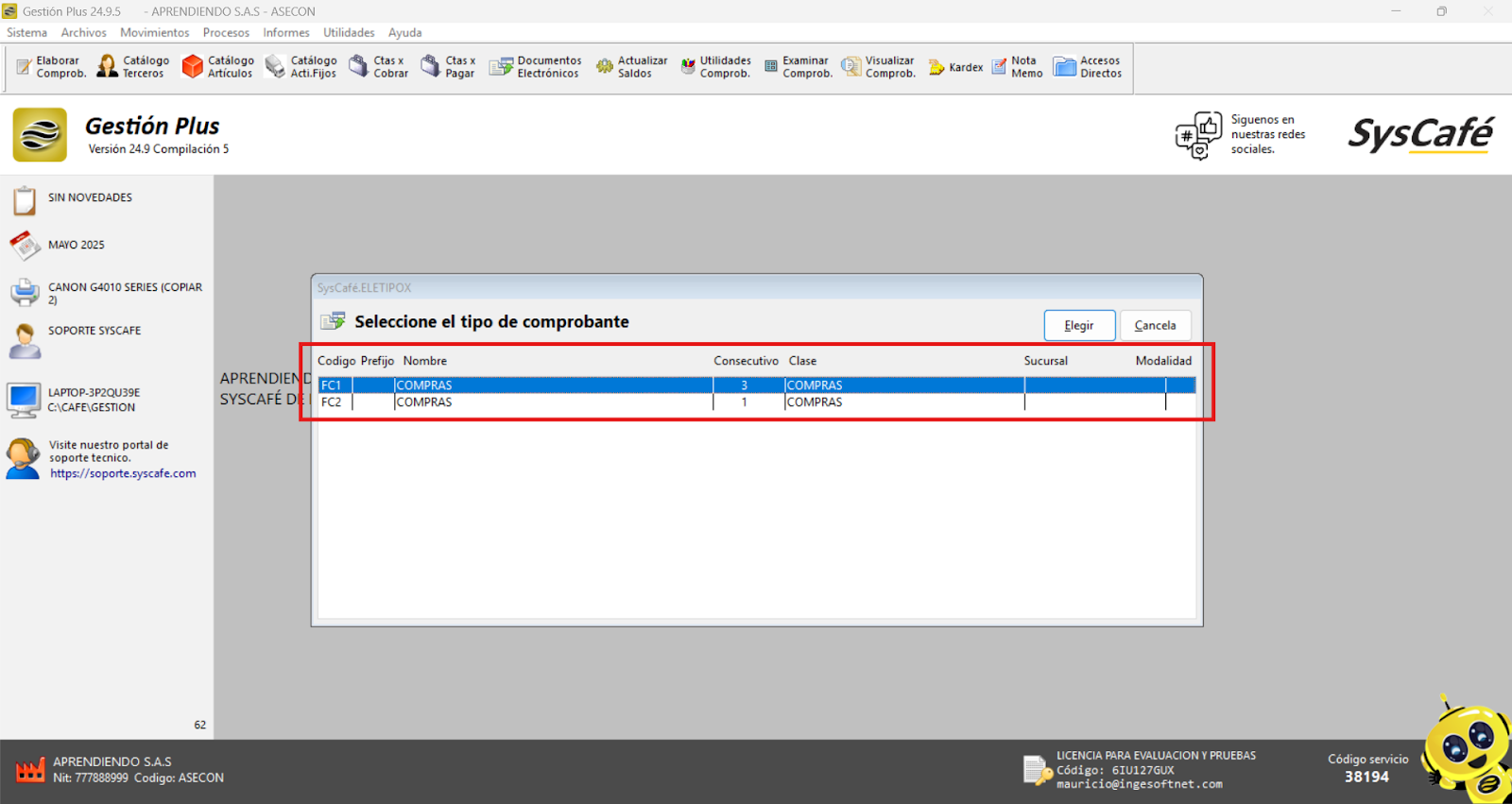Image resolution: width=1512 pixels, height=804 pixels.
Task: Open Catálogo Terceros from toolbar
Action: tap(108, 67)
